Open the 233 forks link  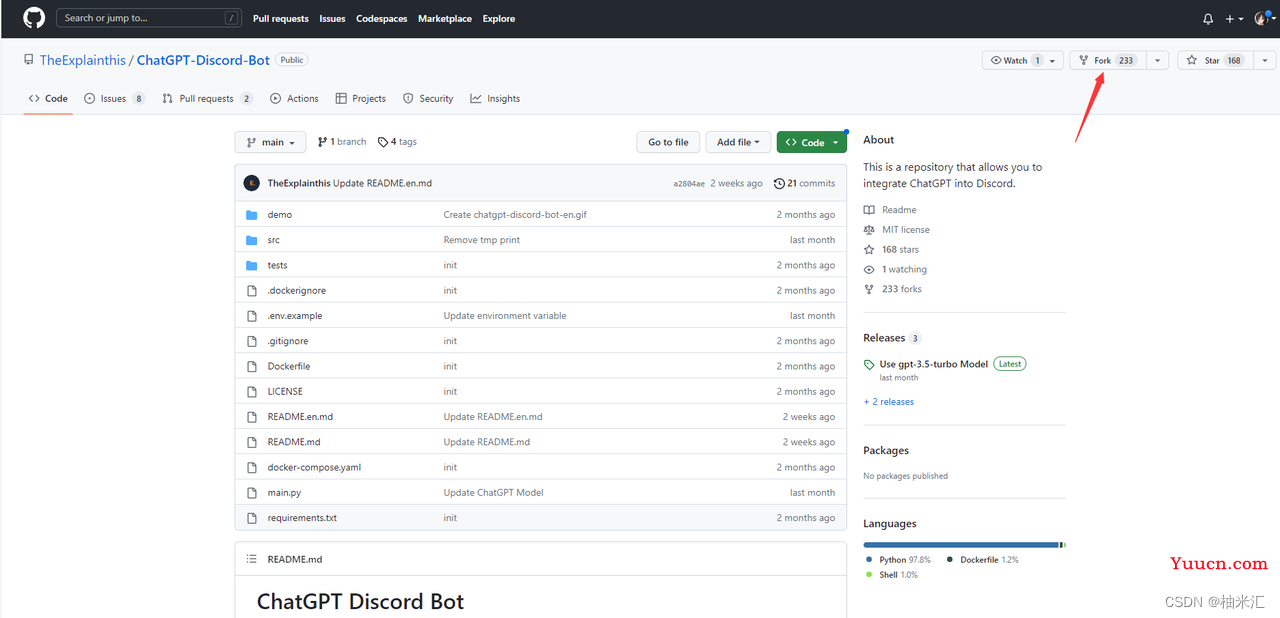click(x=893, y=289)
